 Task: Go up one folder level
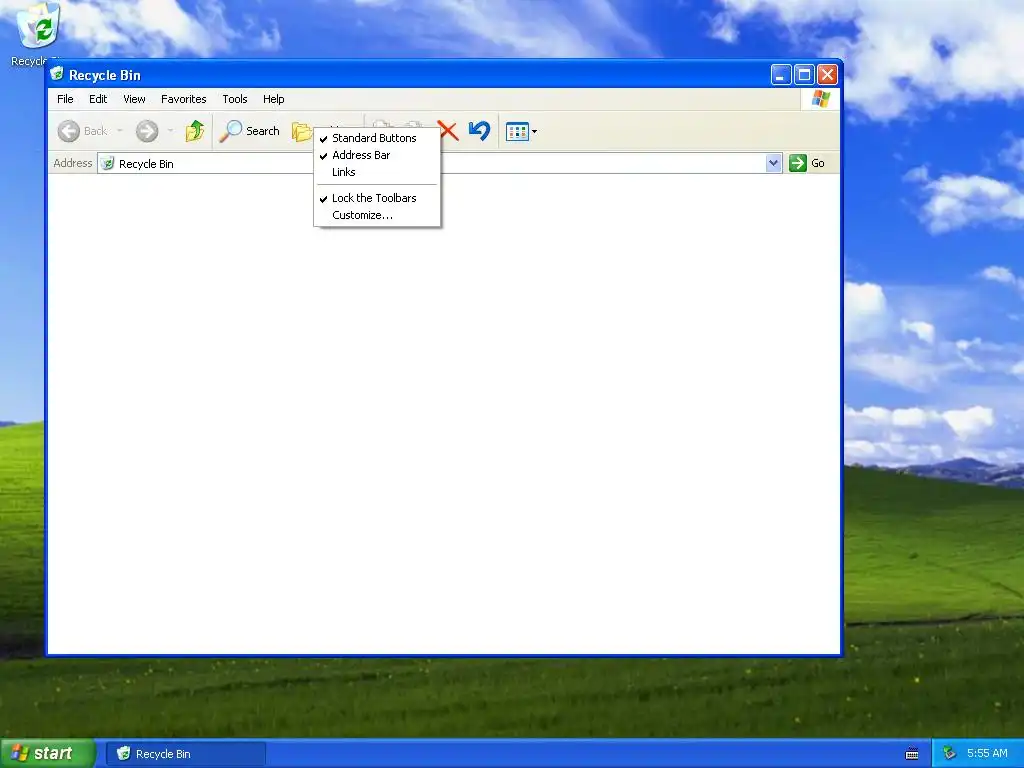point(195,131)
